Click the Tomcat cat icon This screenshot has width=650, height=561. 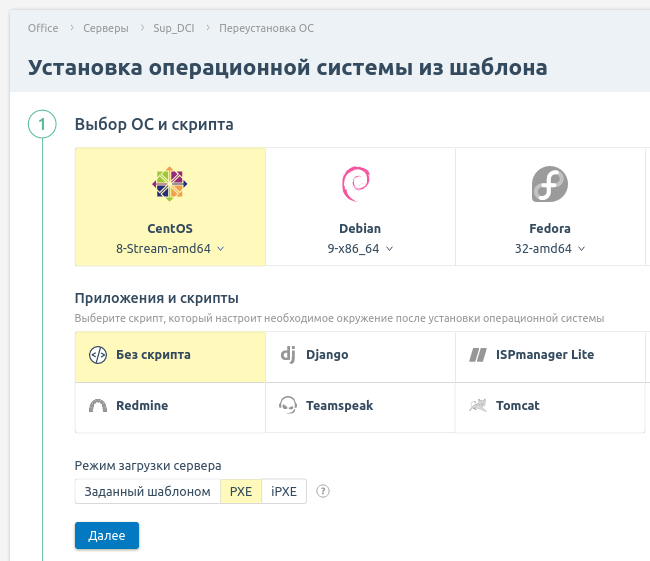point(478,405)
